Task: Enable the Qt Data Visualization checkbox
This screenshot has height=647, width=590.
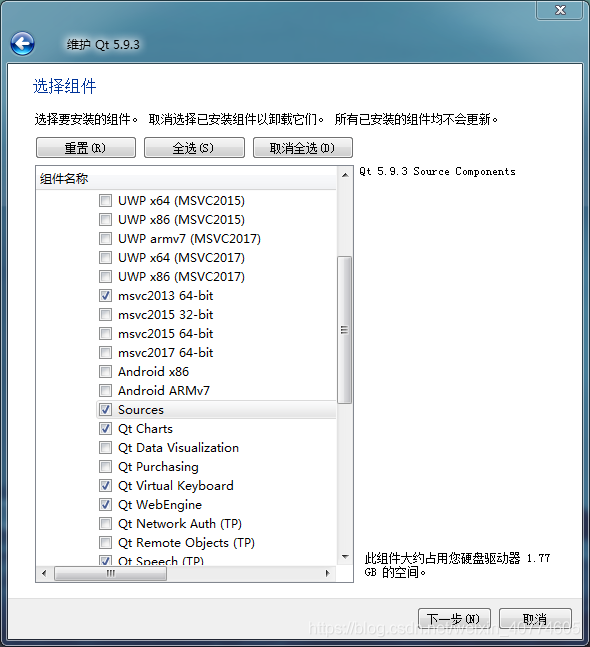Action: tap(106, 448)
